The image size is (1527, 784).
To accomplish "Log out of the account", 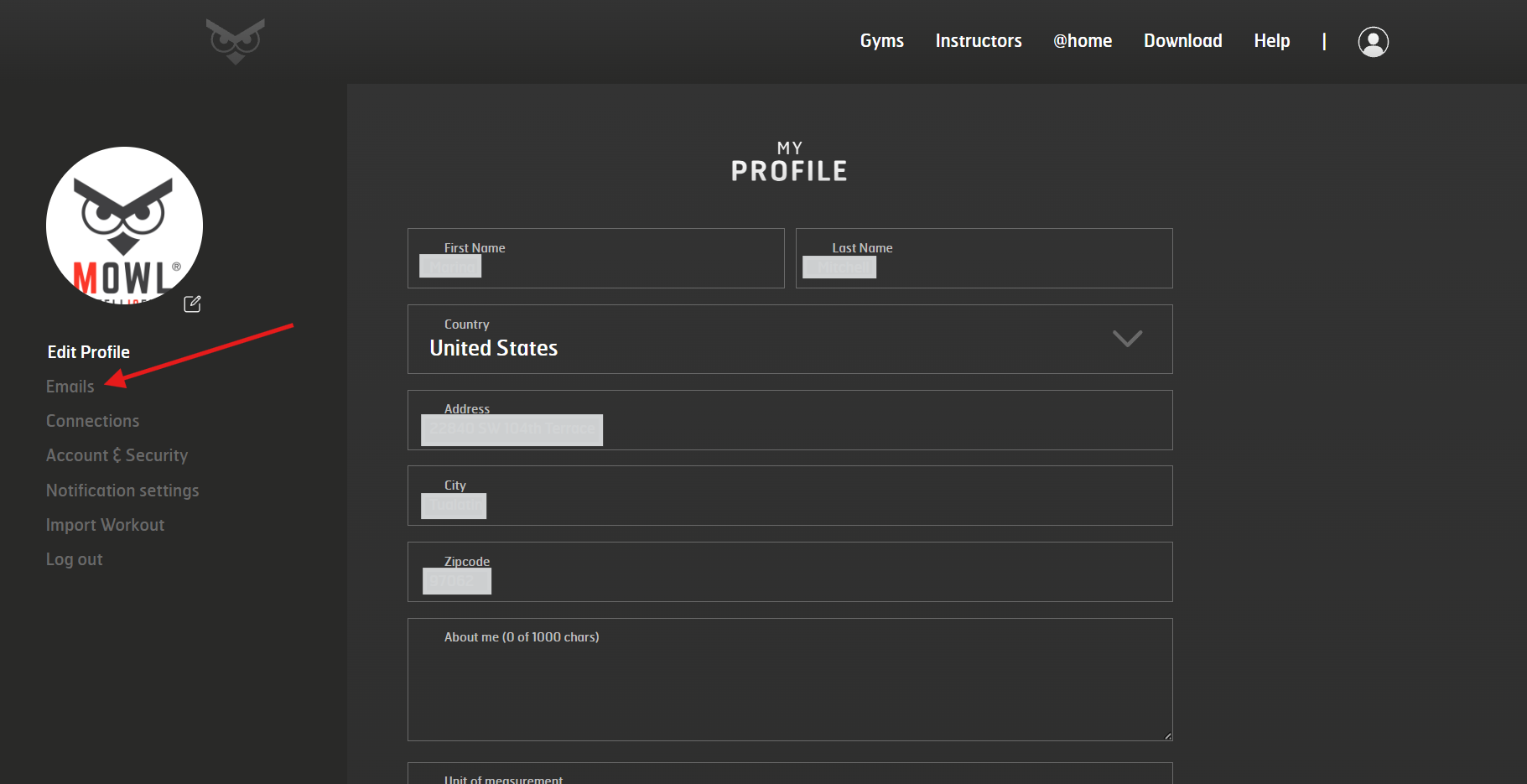I will tap(75, 559).
